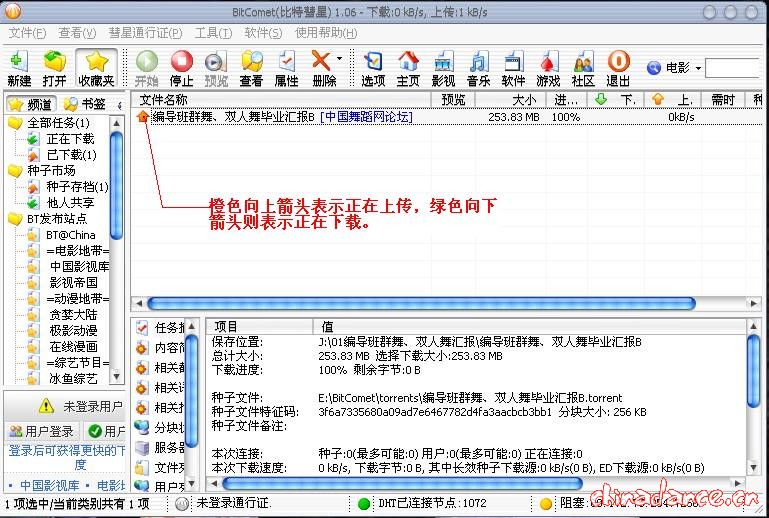Expand the dropdown arrow beside 删除
The height and width of the screenshot is (518, 769).
pyautogui.click(x=339, y=59)
